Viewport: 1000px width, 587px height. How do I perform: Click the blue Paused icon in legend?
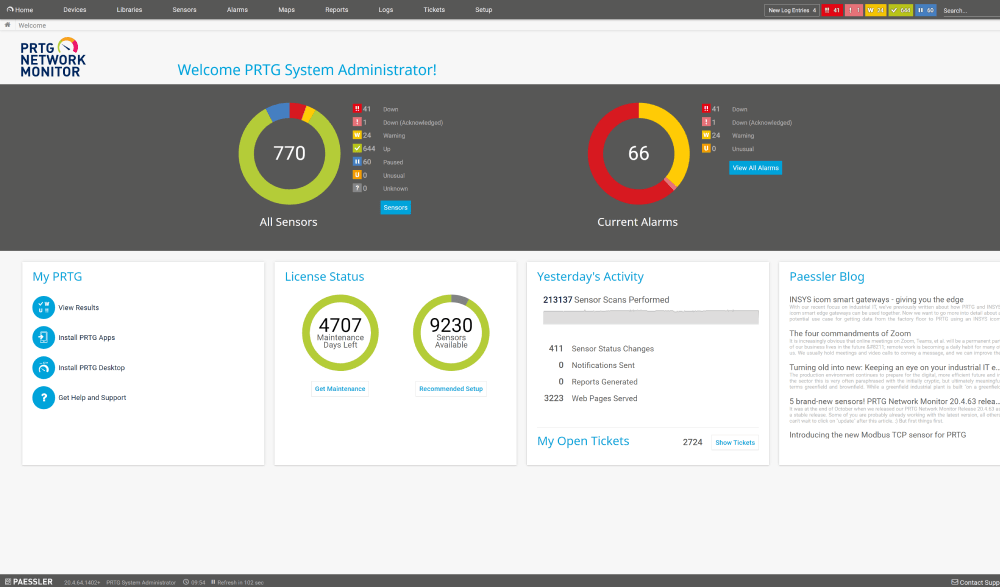[x=357, y=162]
